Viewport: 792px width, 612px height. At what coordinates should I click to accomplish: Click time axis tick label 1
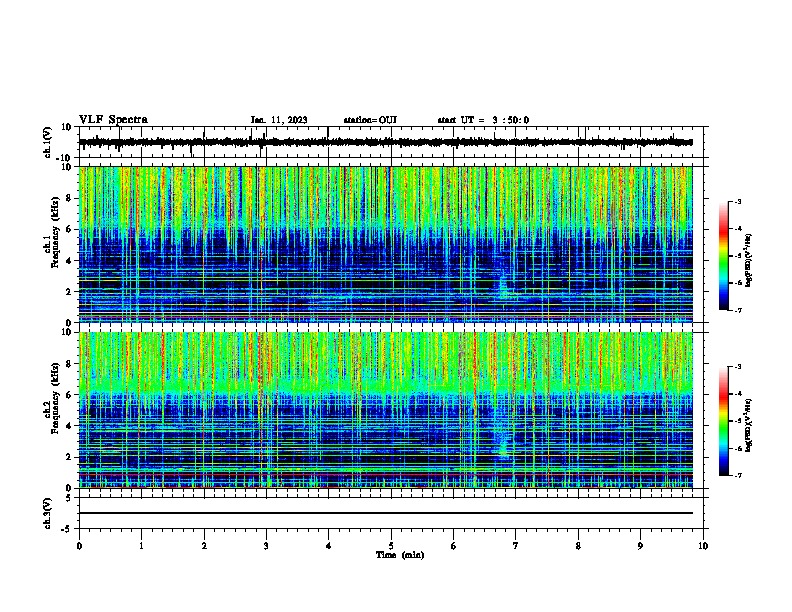click(141, 546)
